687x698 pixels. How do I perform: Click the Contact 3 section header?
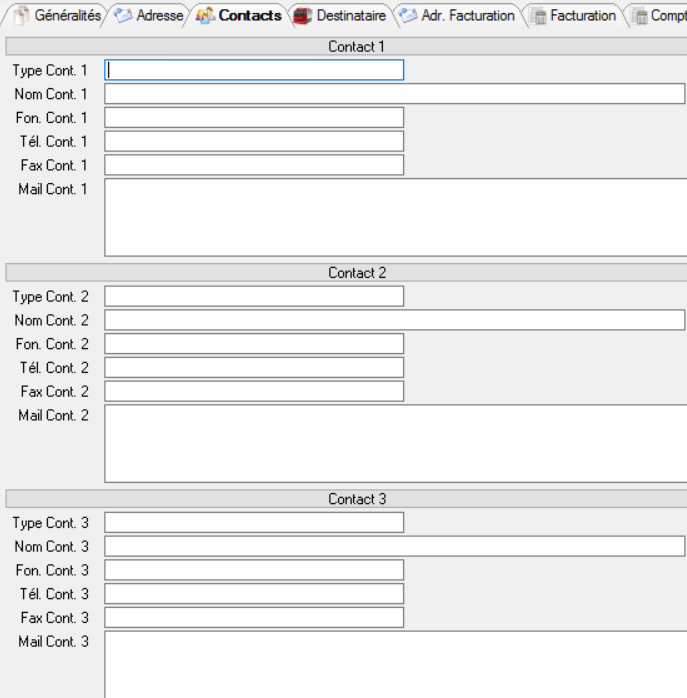(356, 499)
